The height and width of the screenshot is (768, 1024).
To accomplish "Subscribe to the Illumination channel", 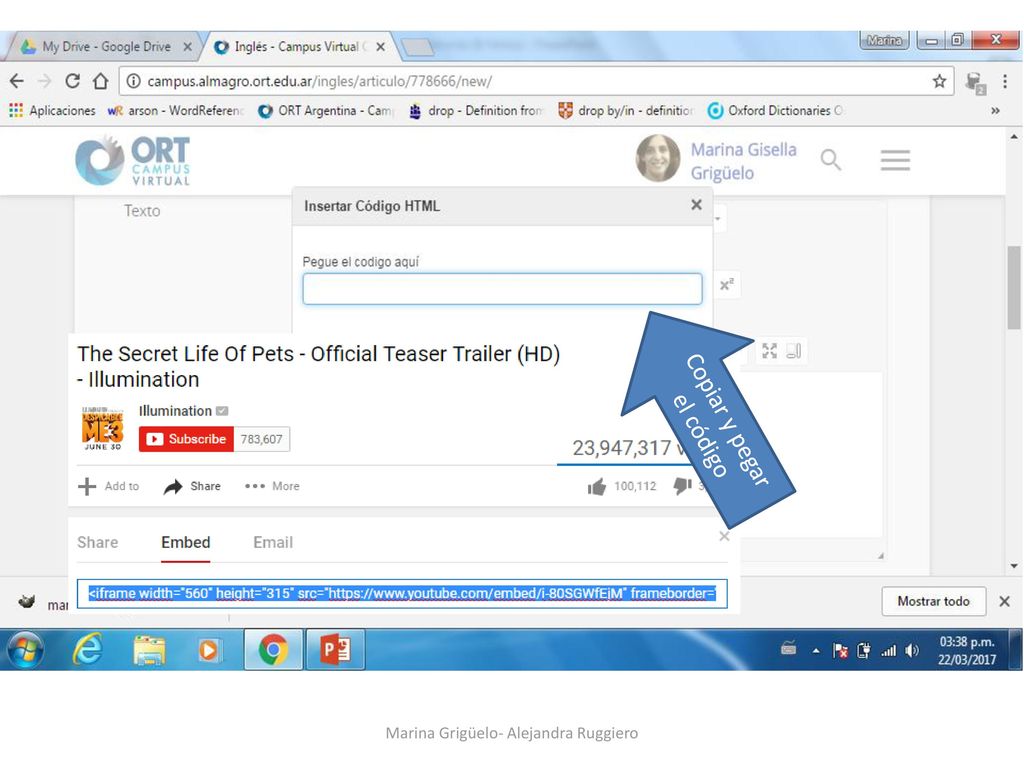I will click(187, 439).
